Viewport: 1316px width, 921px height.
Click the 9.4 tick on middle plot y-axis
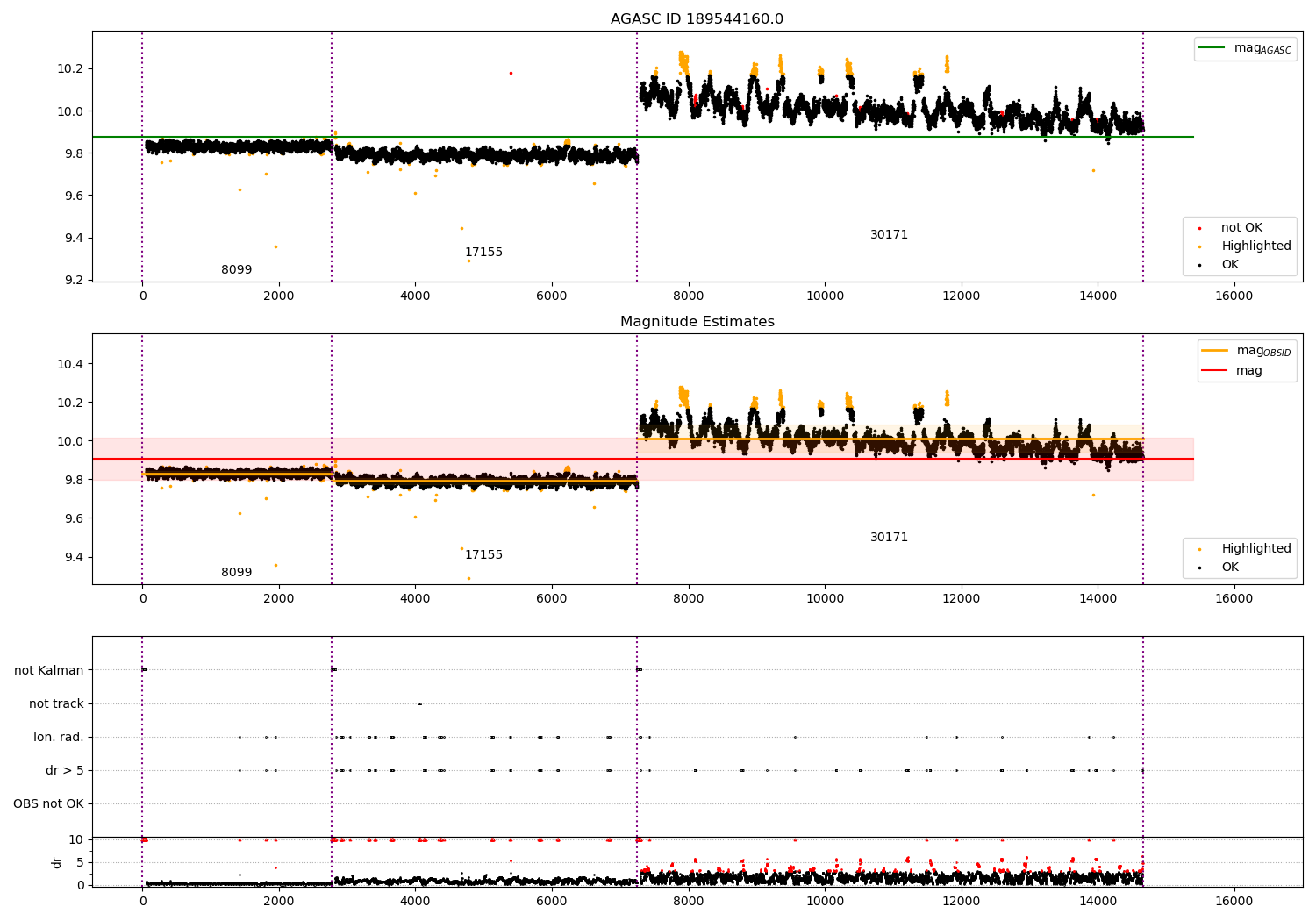pos(74,558)
